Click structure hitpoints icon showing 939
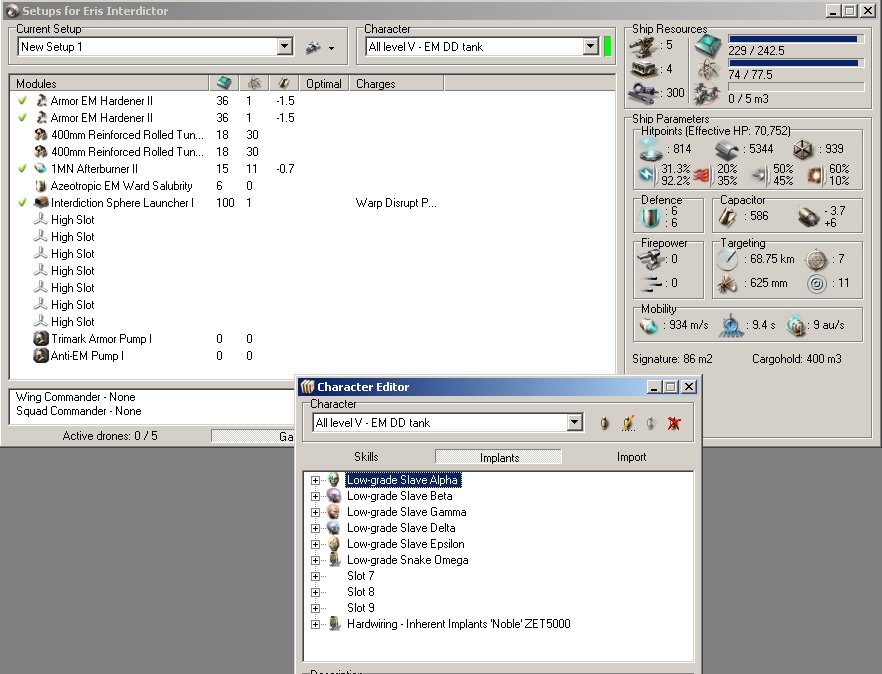882x674 pixels. coord(803,150)
